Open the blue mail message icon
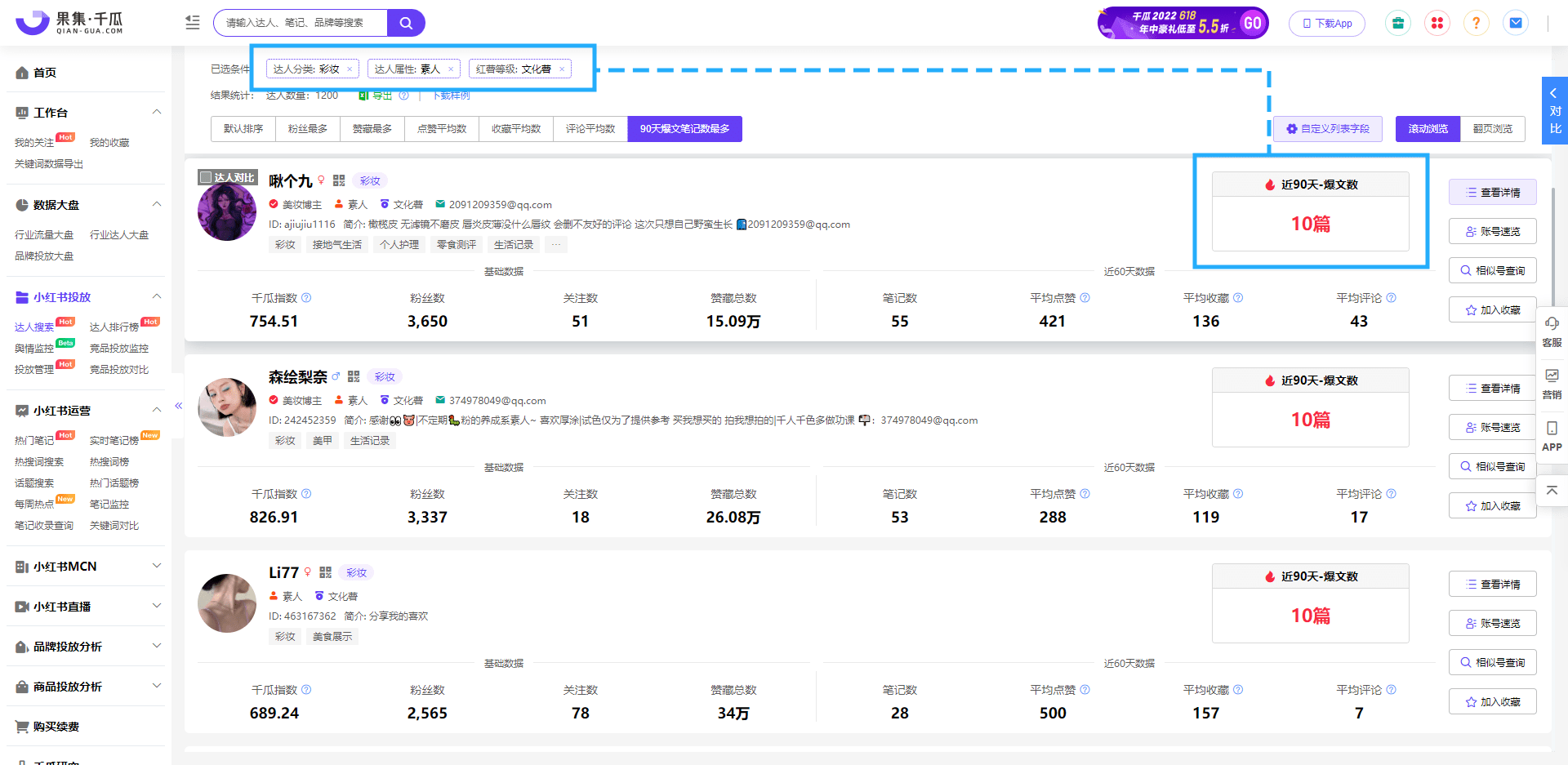 coord(1516,23)
